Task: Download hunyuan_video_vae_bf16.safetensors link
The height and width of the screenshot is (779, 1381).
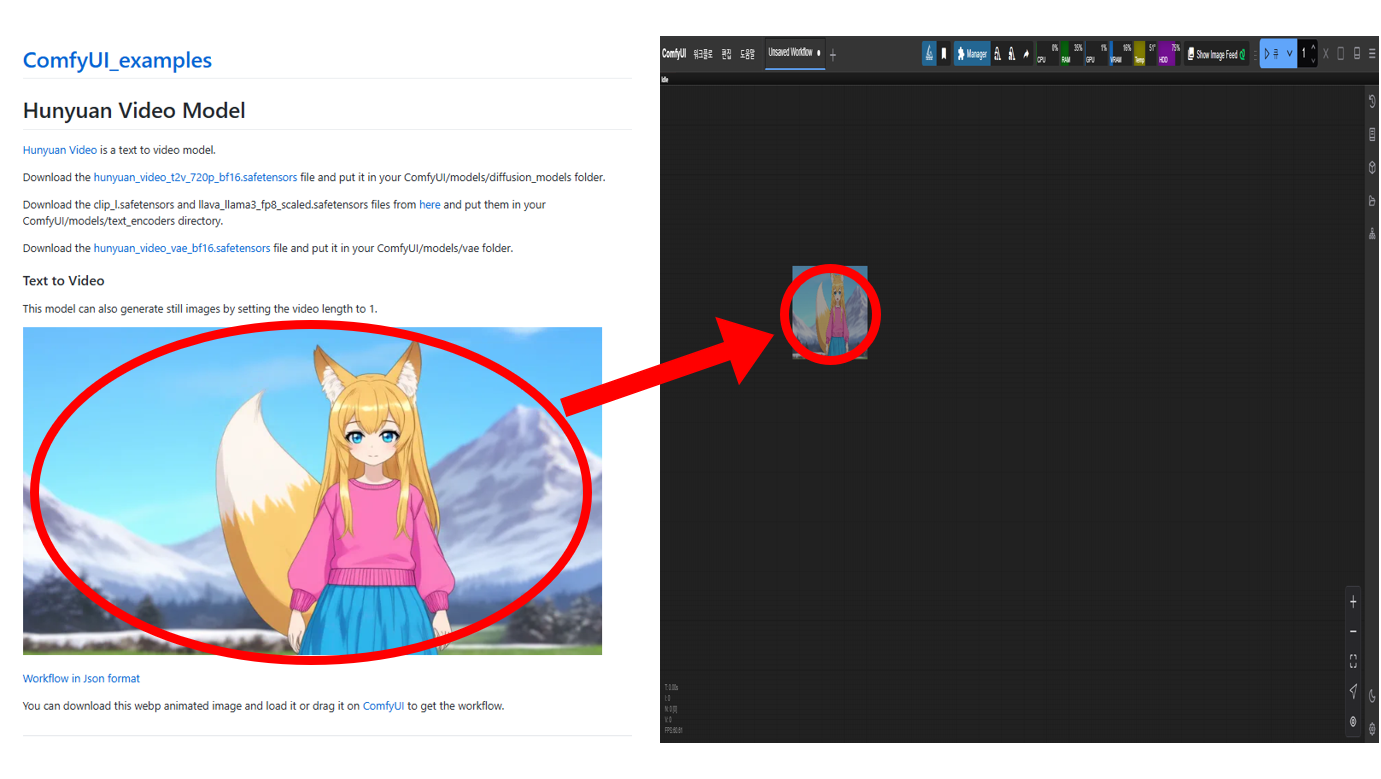Action: 182,248
